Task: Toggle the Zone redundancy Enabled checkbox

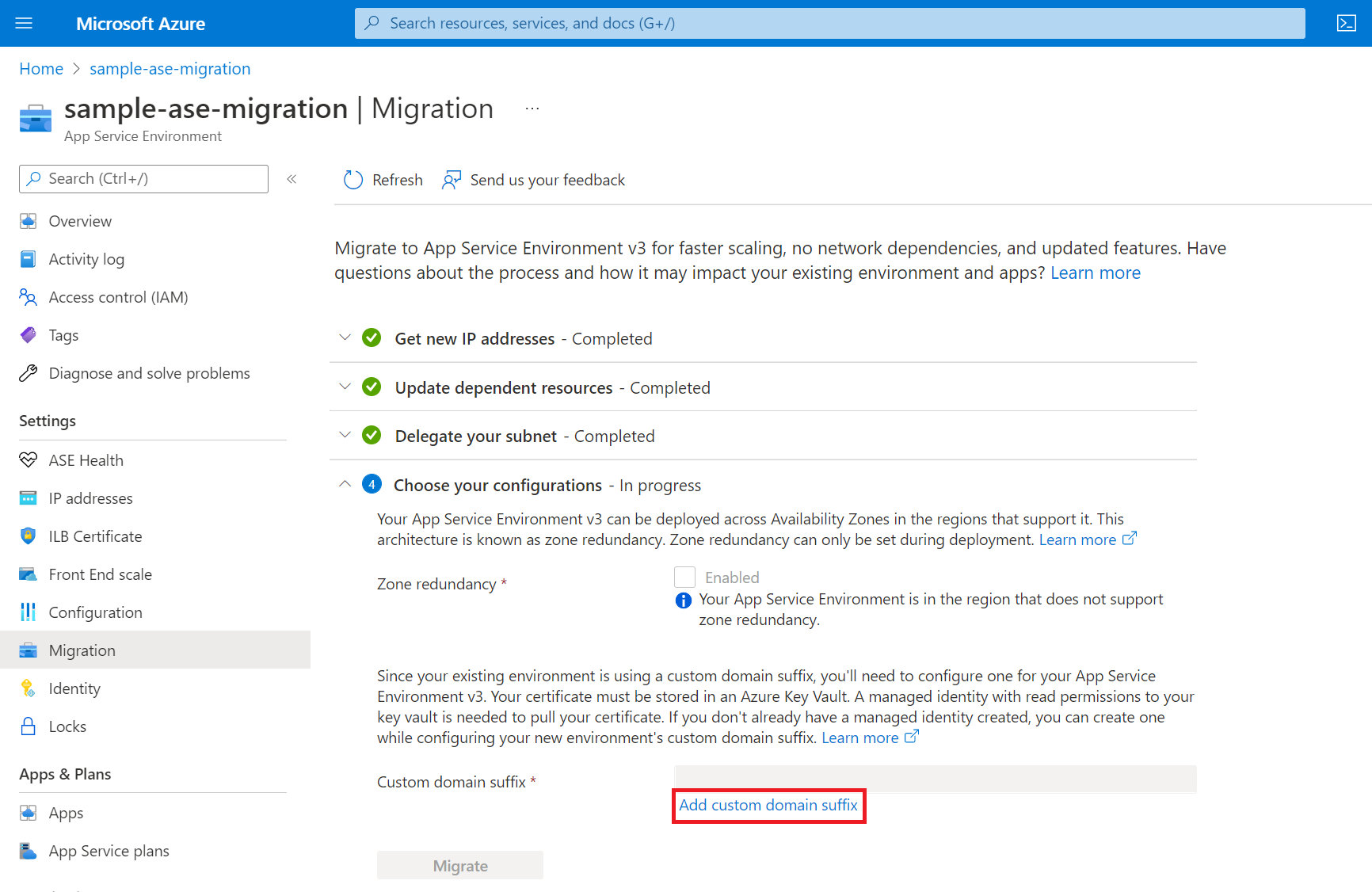Action: 685,577
